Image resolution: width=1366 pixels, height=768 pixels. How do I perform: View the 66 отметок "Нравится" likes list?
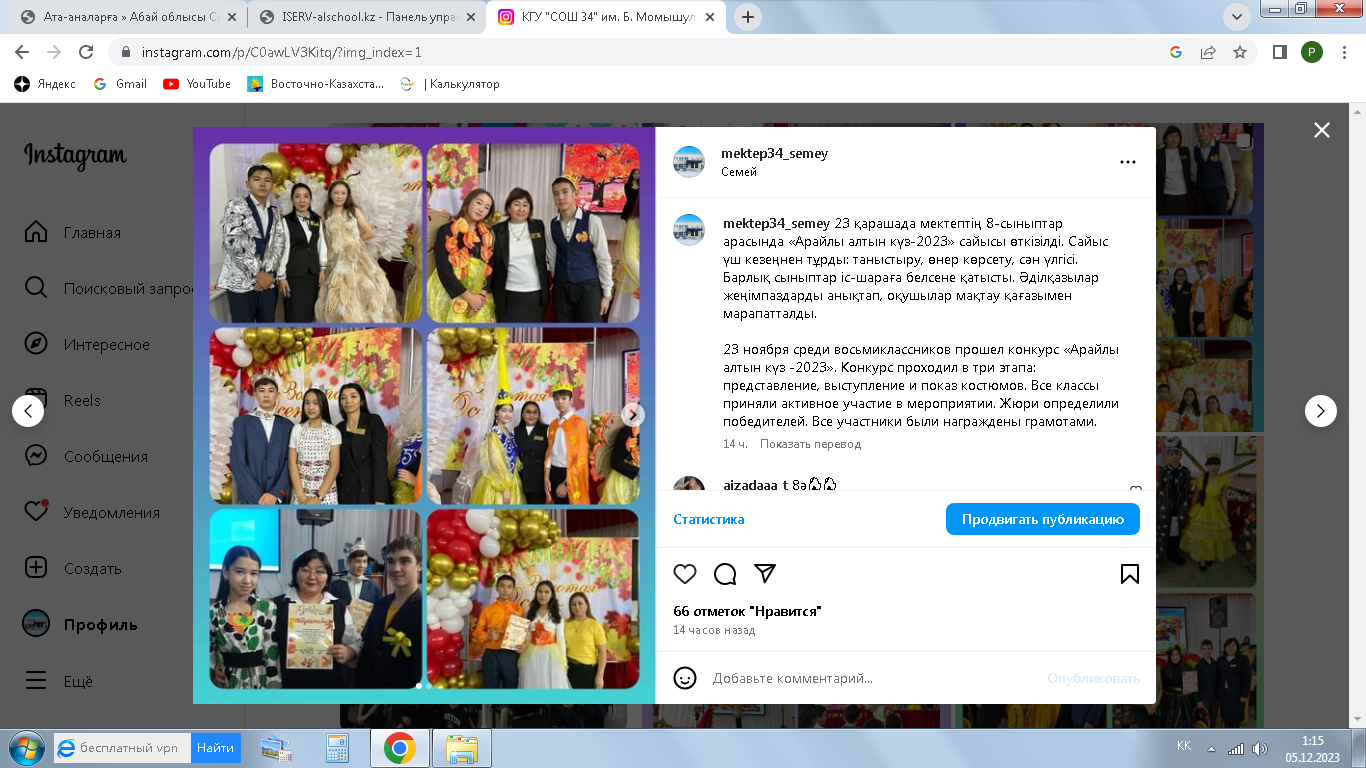click(748, 611)
